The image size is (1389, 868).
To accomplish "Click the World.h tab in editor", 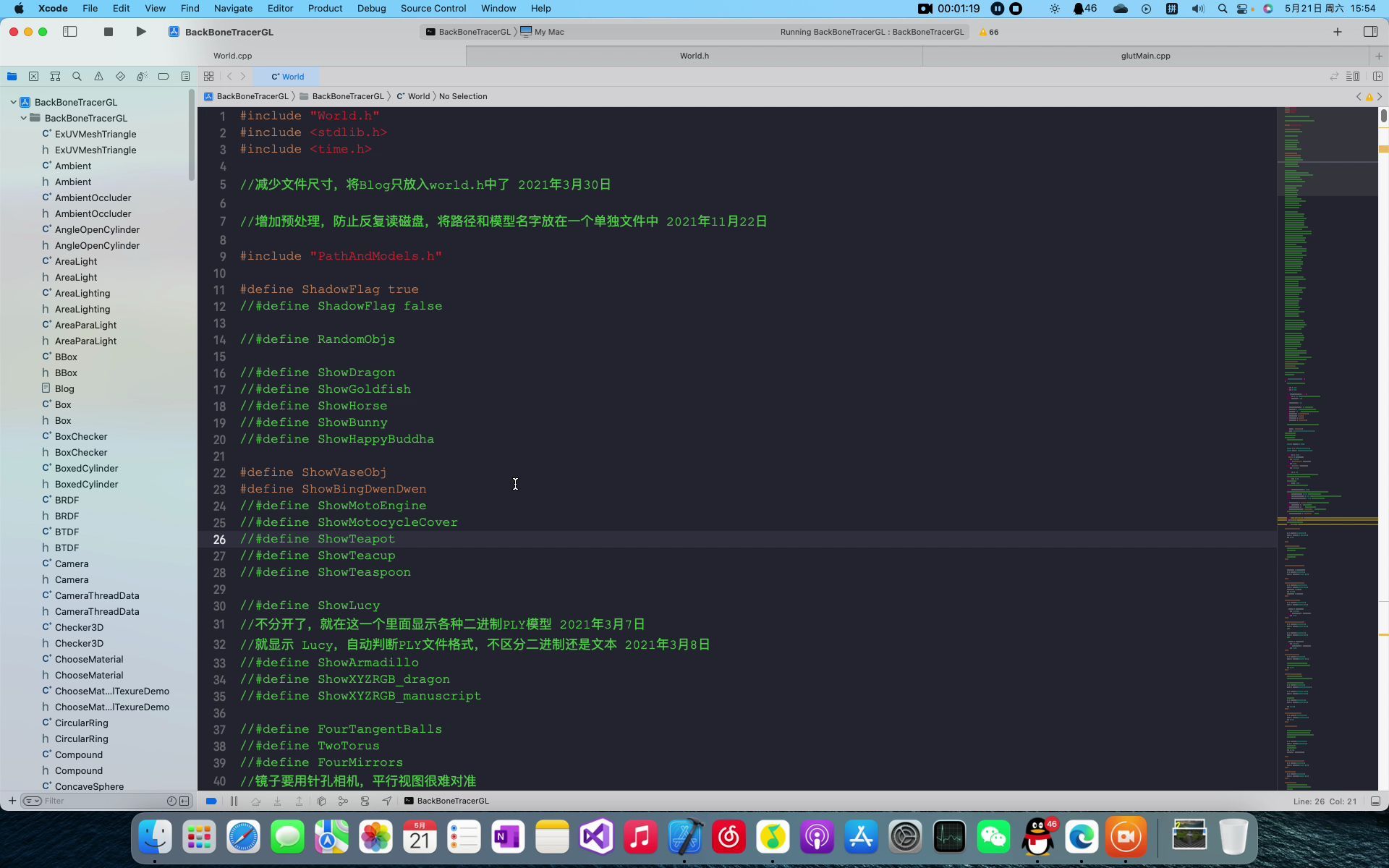I will tap(695, 55).
